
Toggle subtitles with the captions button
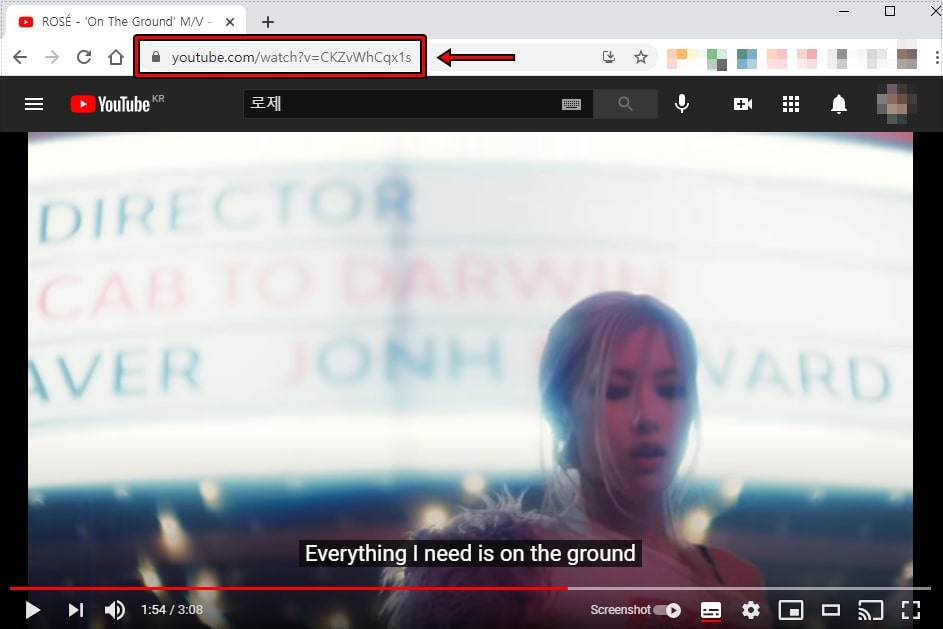[x=711, y=611]
